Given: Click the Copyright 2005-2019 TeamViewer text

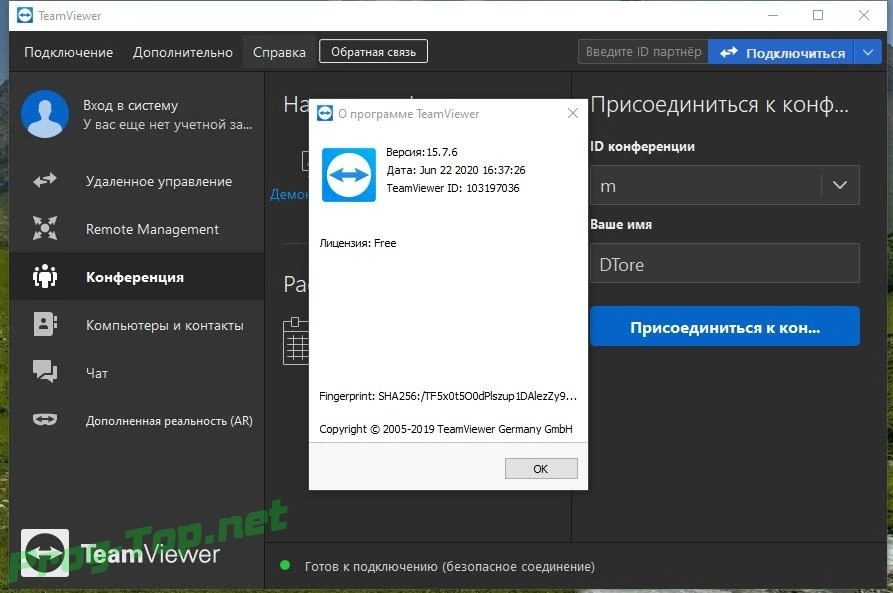Looking at the screenshot, I should [445, 429].
